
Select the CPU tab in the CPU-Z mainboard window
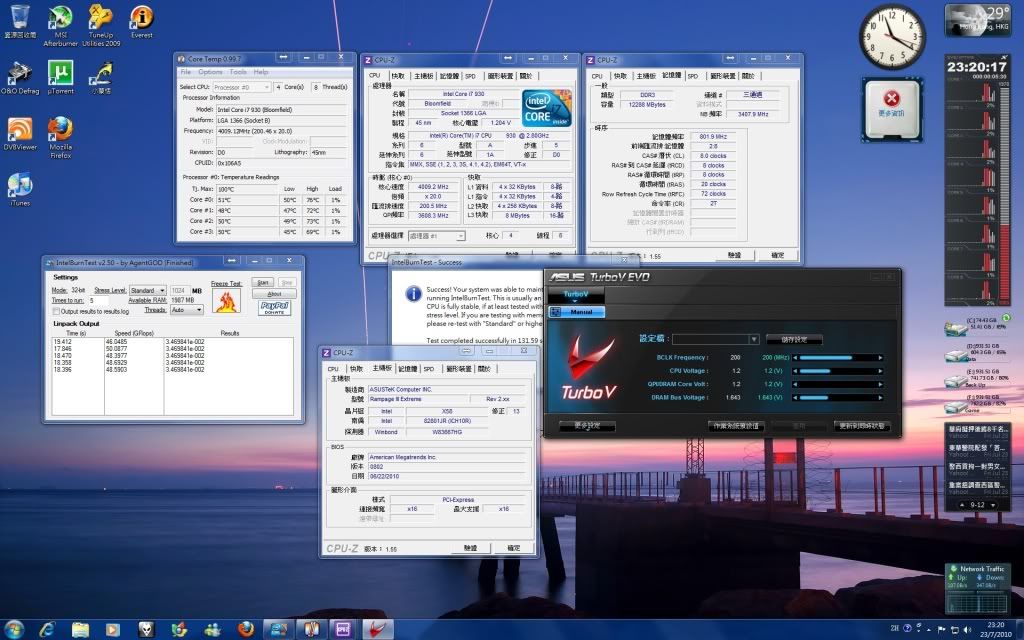click(333, 369)
